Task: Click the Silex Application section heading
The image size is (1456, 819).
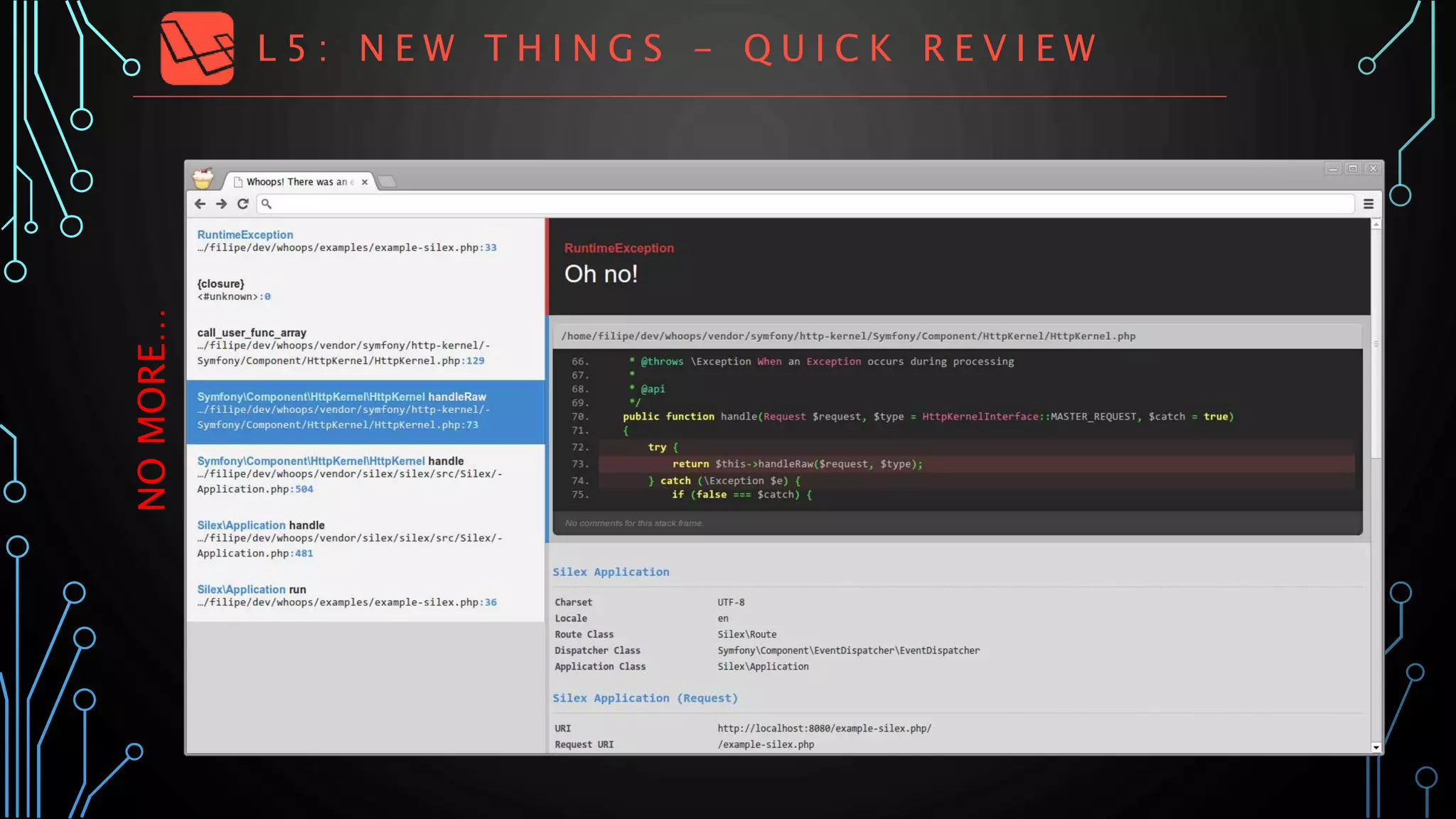Action: click(611, 572)
